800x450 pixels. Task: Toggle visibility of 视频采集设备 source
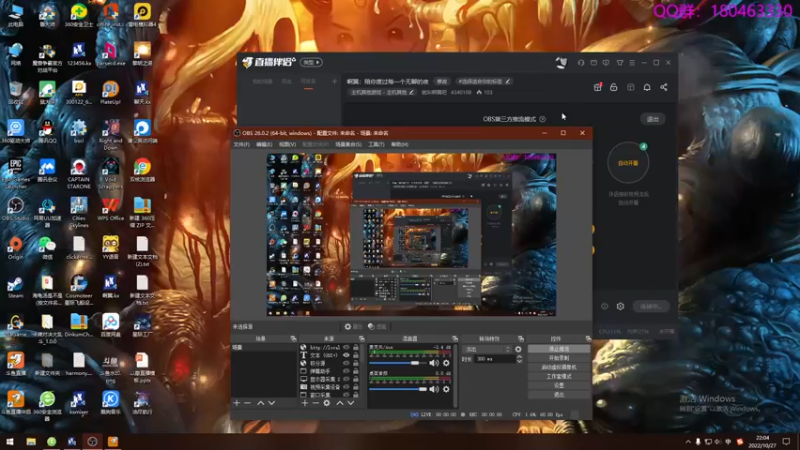pyautogui.click(x=346, y=387)
